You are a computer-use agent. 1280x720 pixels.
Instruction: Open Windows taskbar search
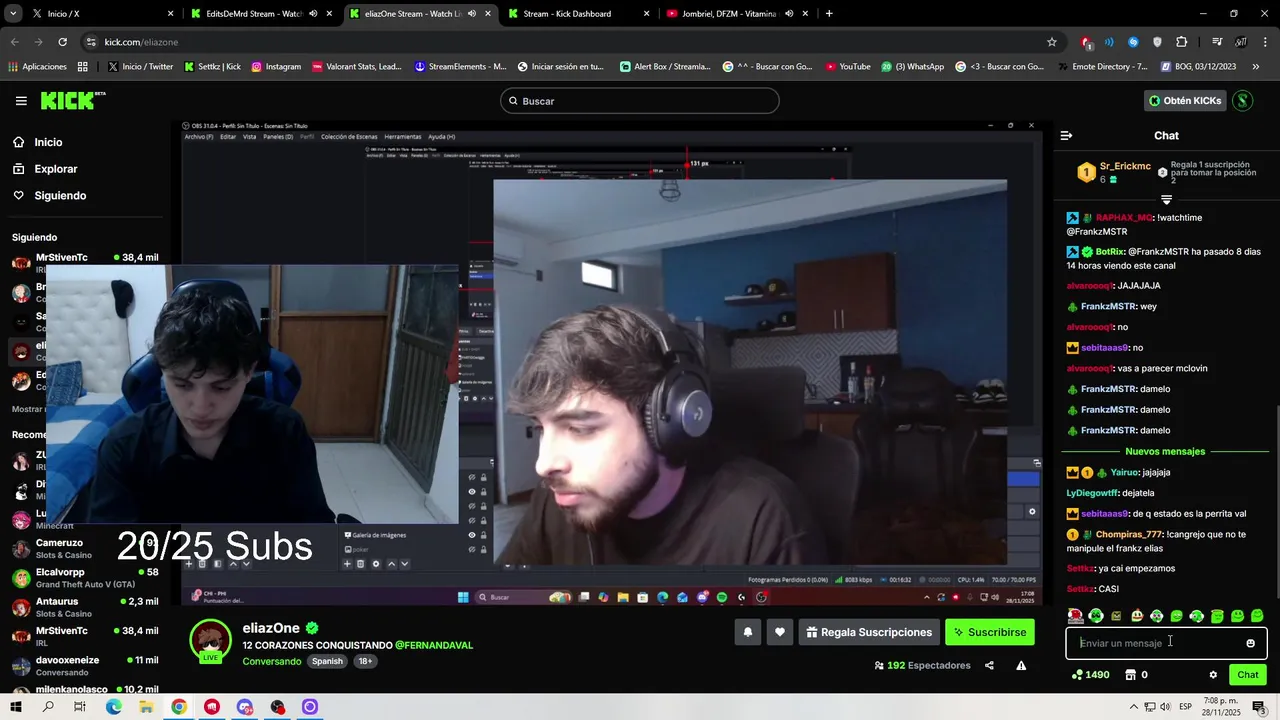tap(48, 707)
